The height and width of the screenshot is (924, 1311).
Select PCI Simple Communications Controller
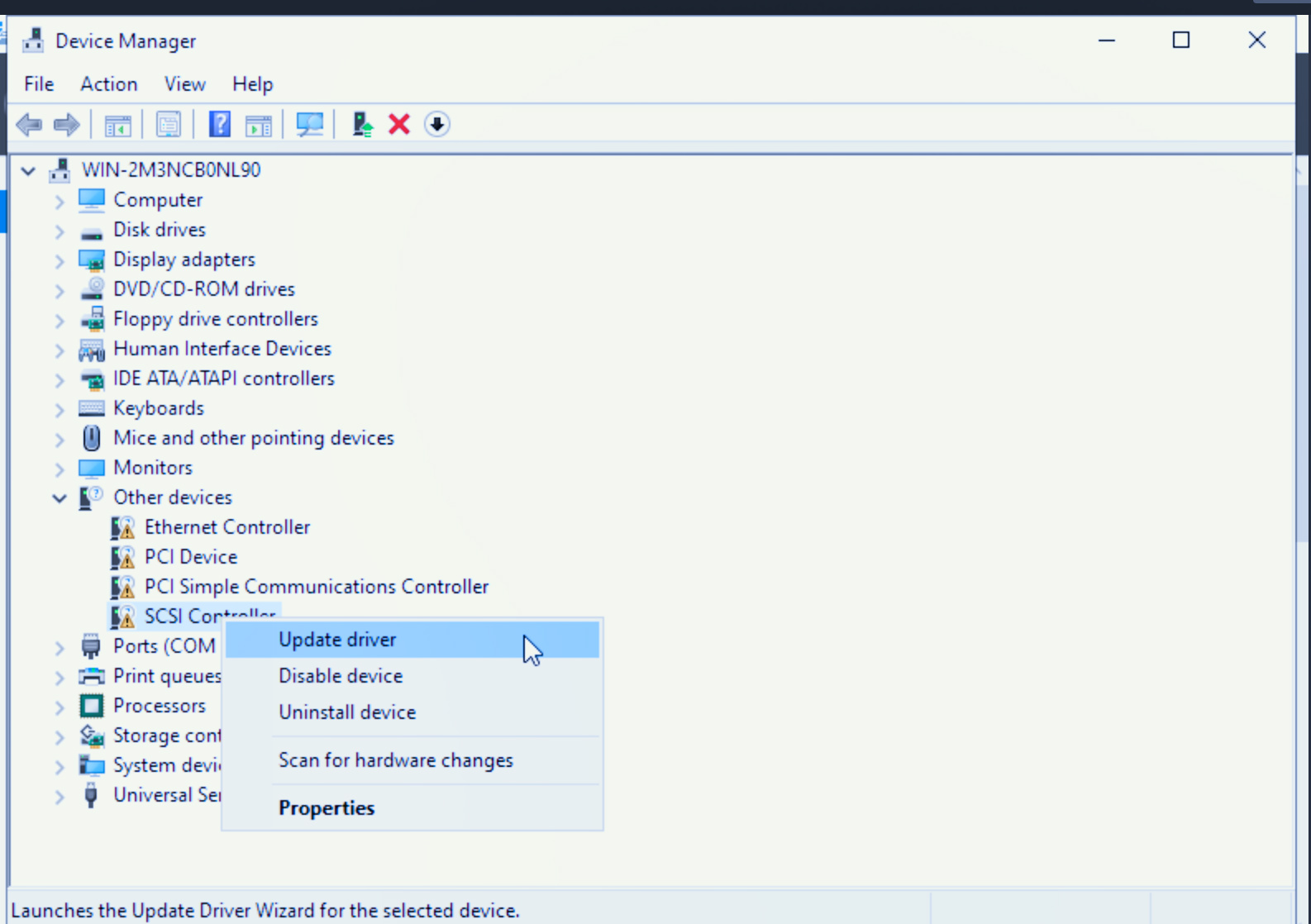tap(317, 587)
